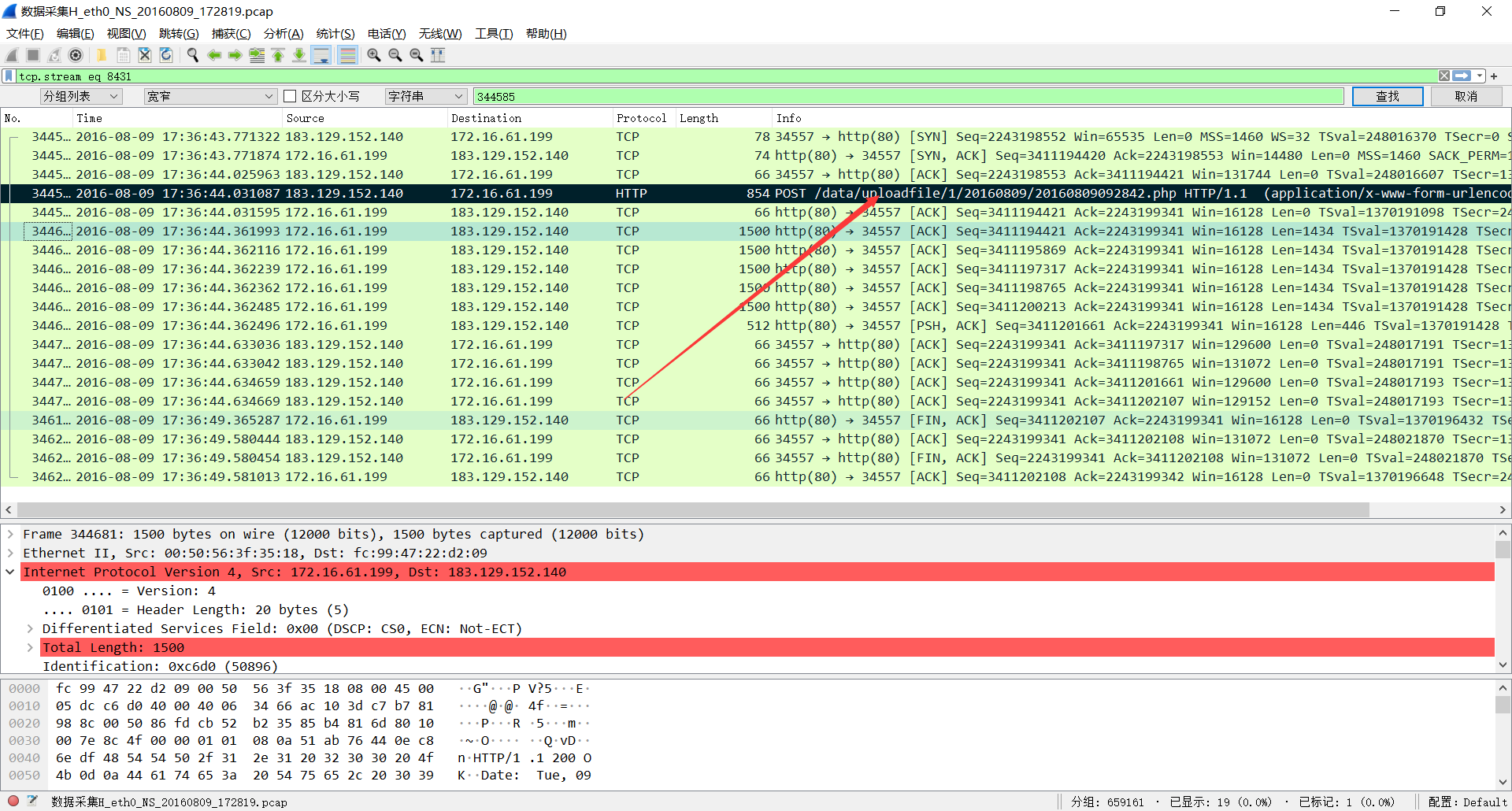1512x811 pixels.
Task: Sort by the Destination column header
Action: pyautogui.click(x=530, y=118)
